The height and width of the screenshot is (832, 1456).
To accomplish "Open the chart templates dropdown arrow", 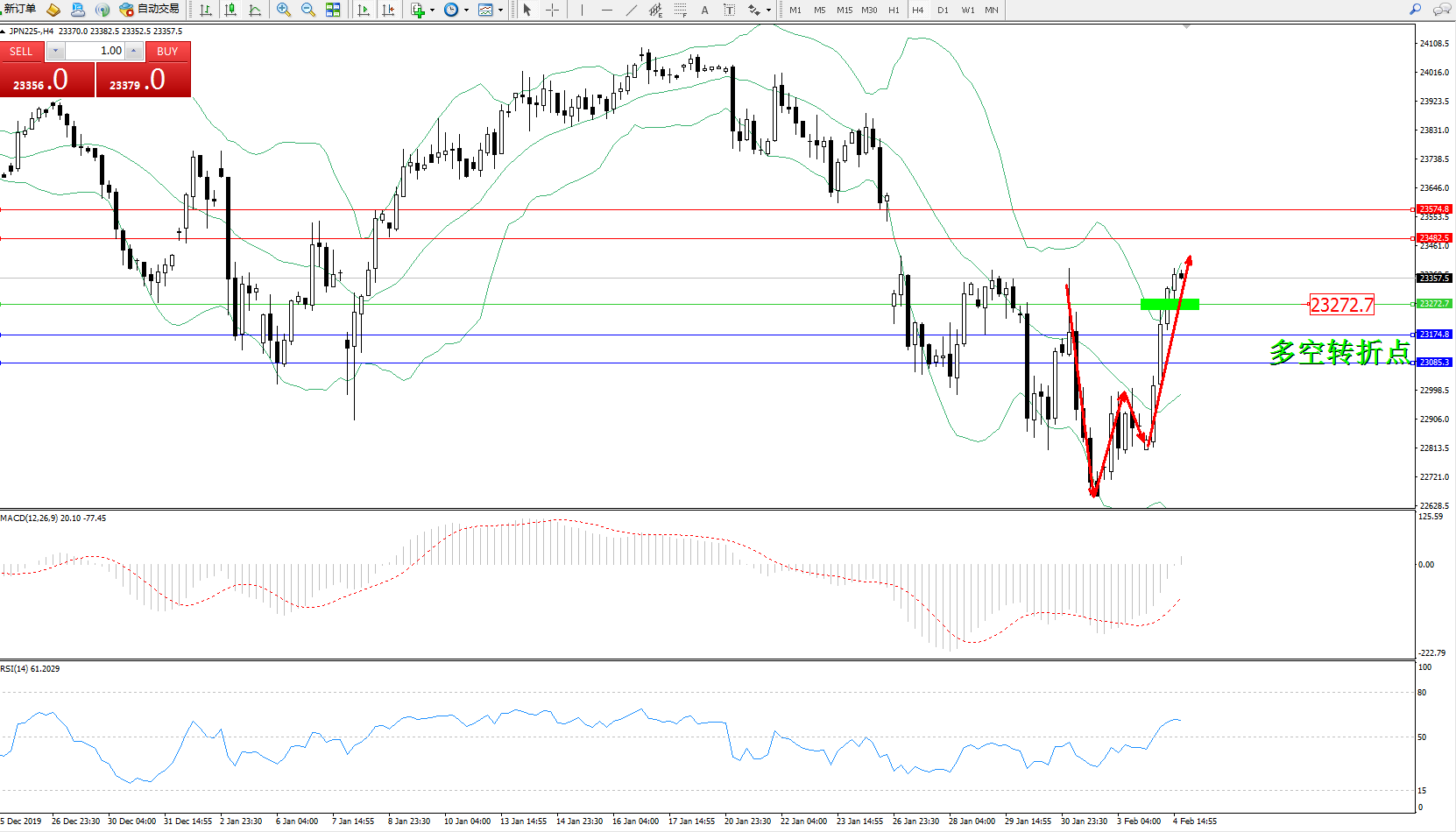I will [500, 11].
